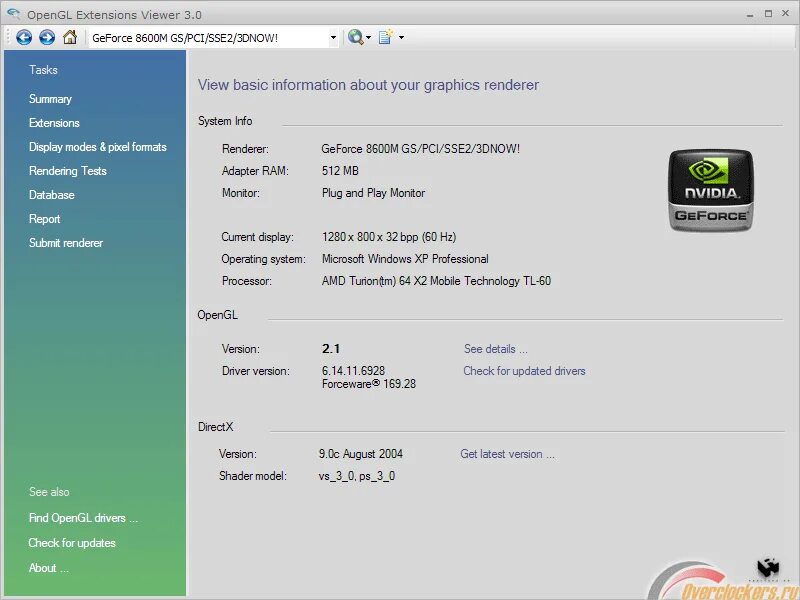This screenshot has width=800, height=600.
Task: Click the See details link
Action: (495, 349)
